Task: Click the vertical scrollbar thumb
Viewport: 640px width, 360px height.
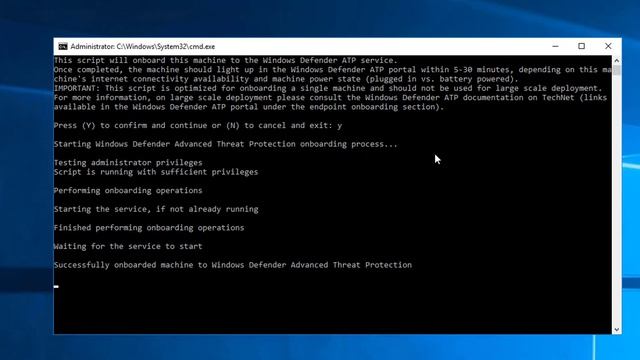Action: (x=616, y=70)
